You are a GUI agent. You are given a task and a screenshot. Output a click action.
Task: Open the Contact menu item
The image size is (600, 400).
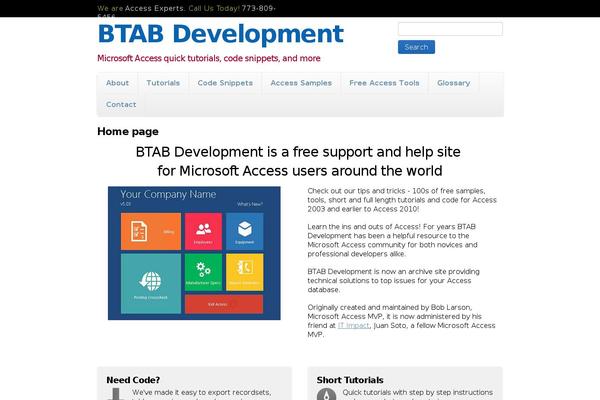(121, 104)
